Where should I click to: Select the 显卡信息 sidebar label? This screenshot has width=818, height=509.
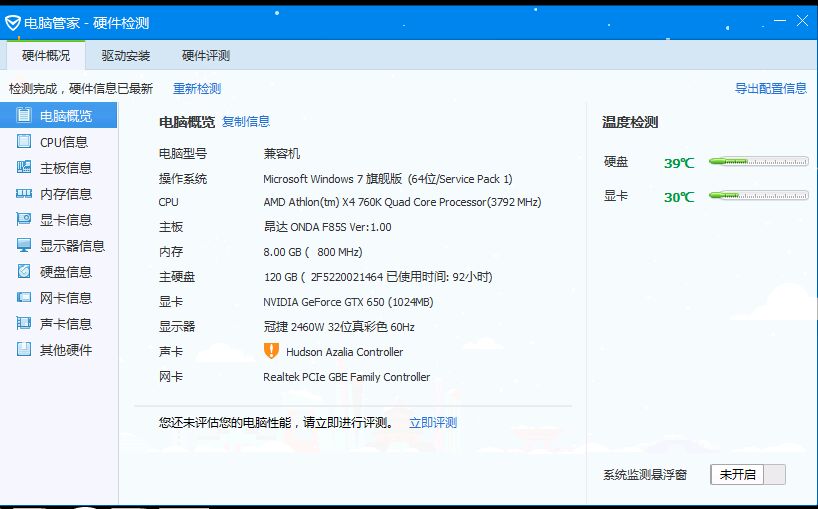(x=66, y=220)
